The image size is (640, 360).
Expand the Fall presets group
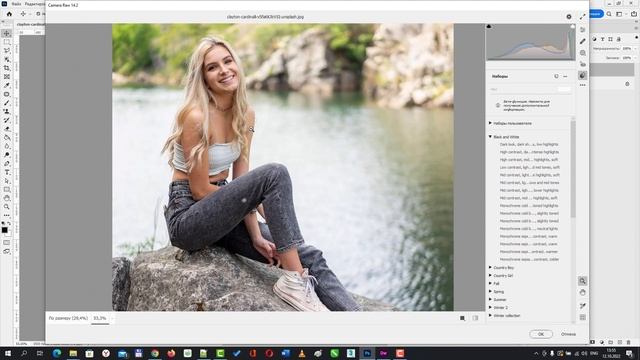click(490, 283)
